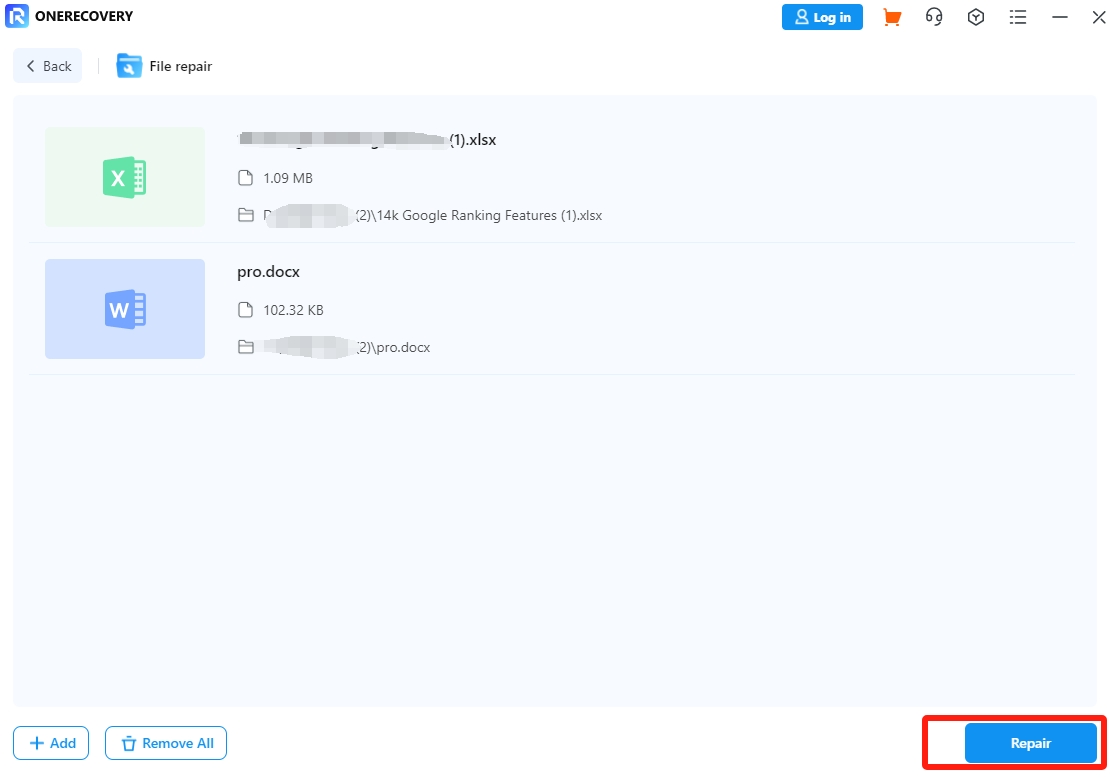Open the driver toolkit hexagon icon

pos(976,17)
